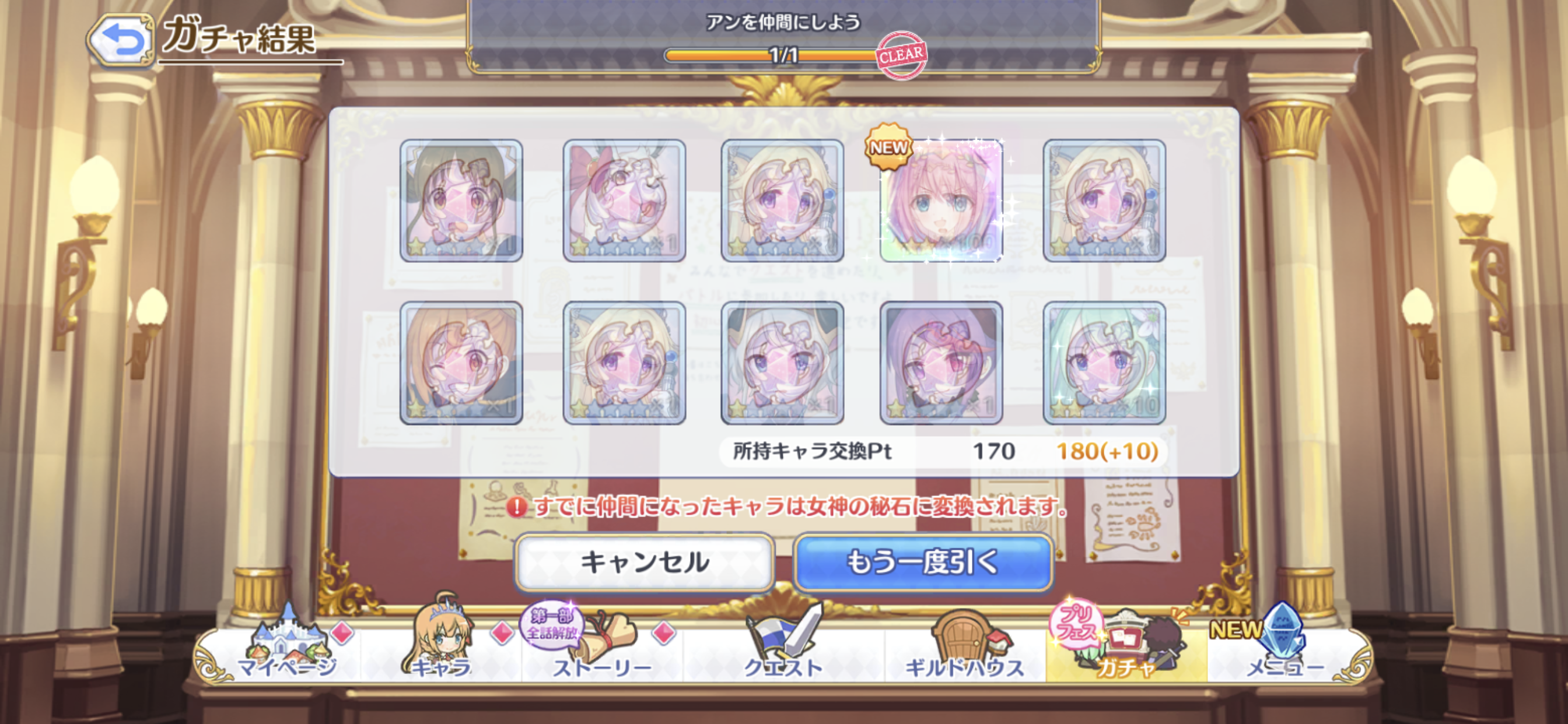Image resolution: width=1568 pixels, height=724 pixels.
Task: Select the first dark-haired character card
Action: [x=461, y=200]
